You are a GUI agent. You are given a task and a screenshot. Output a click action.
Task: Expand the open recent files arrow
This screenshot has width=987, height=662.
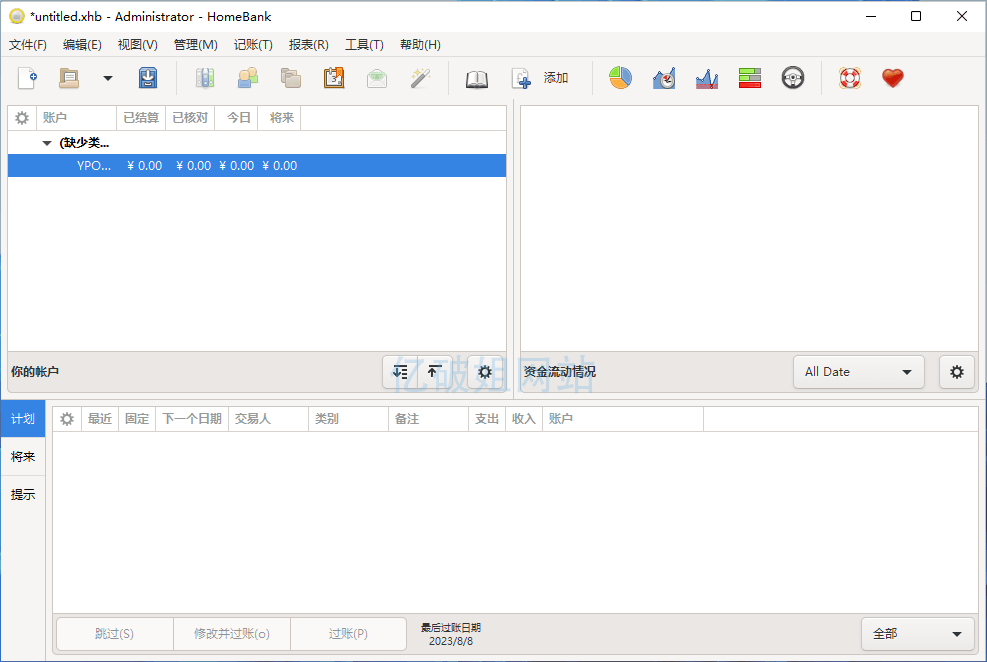point(108,78)
